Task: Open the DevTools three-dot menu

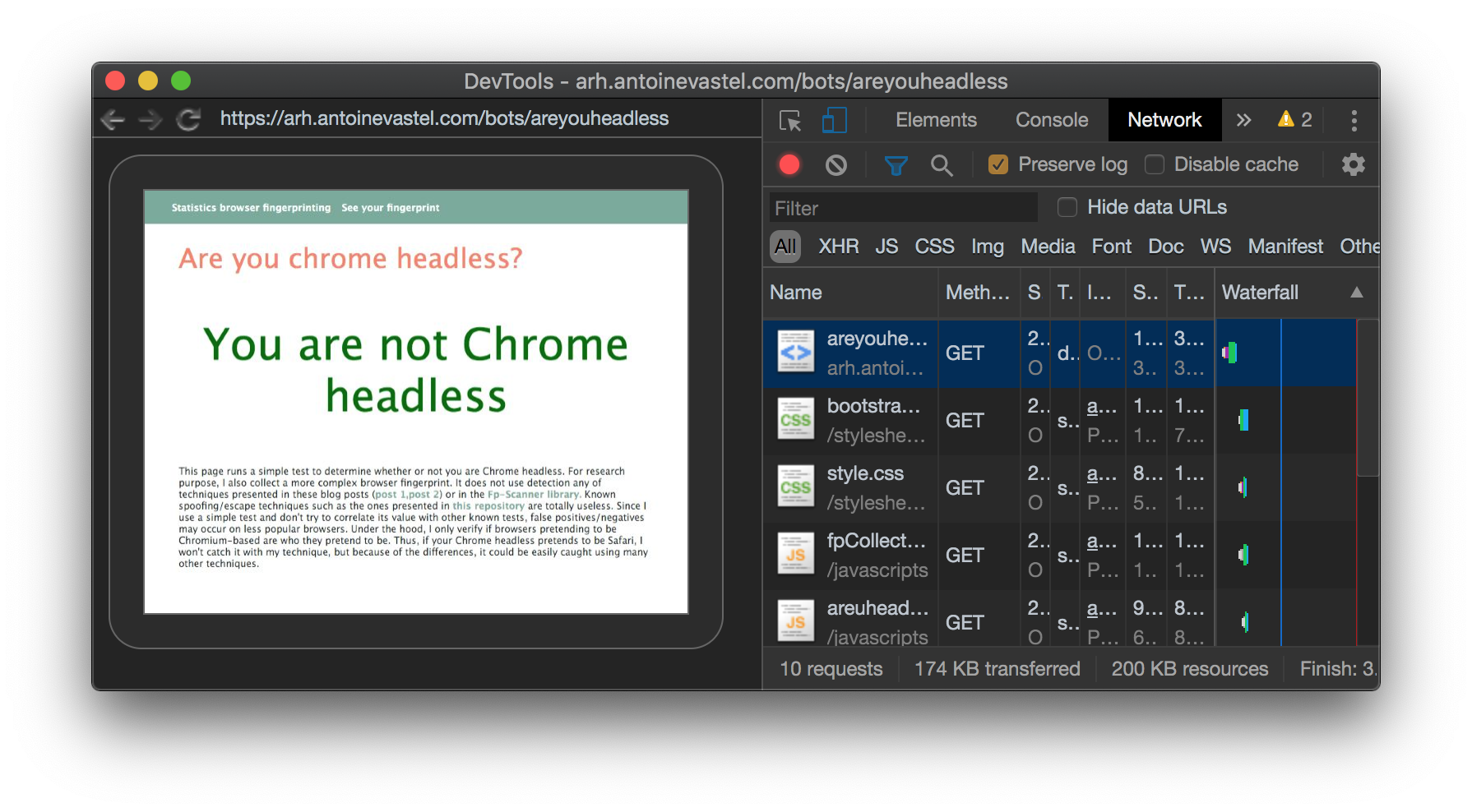Action: 1354,121
